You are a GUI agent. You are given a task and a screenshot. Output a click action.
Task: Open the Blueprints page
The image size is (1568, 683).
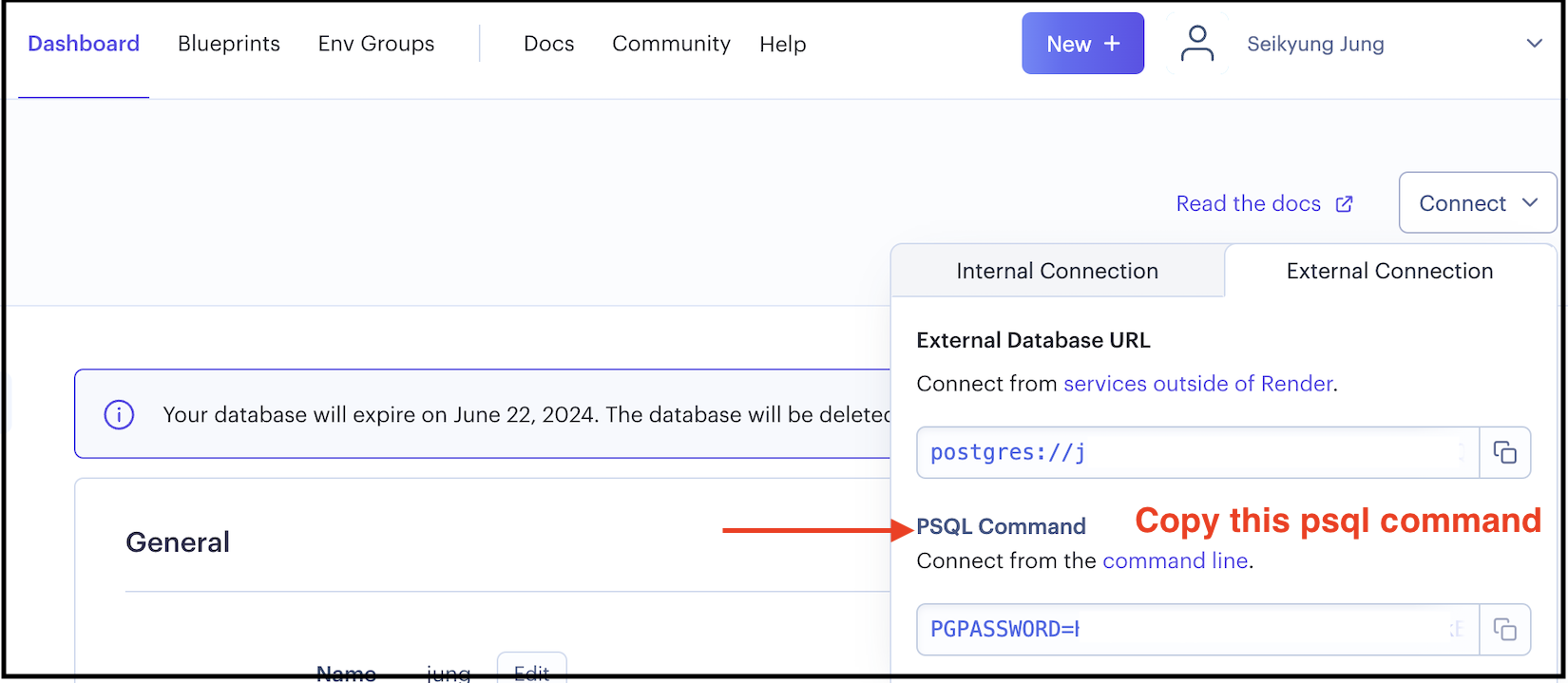(229, 44)
